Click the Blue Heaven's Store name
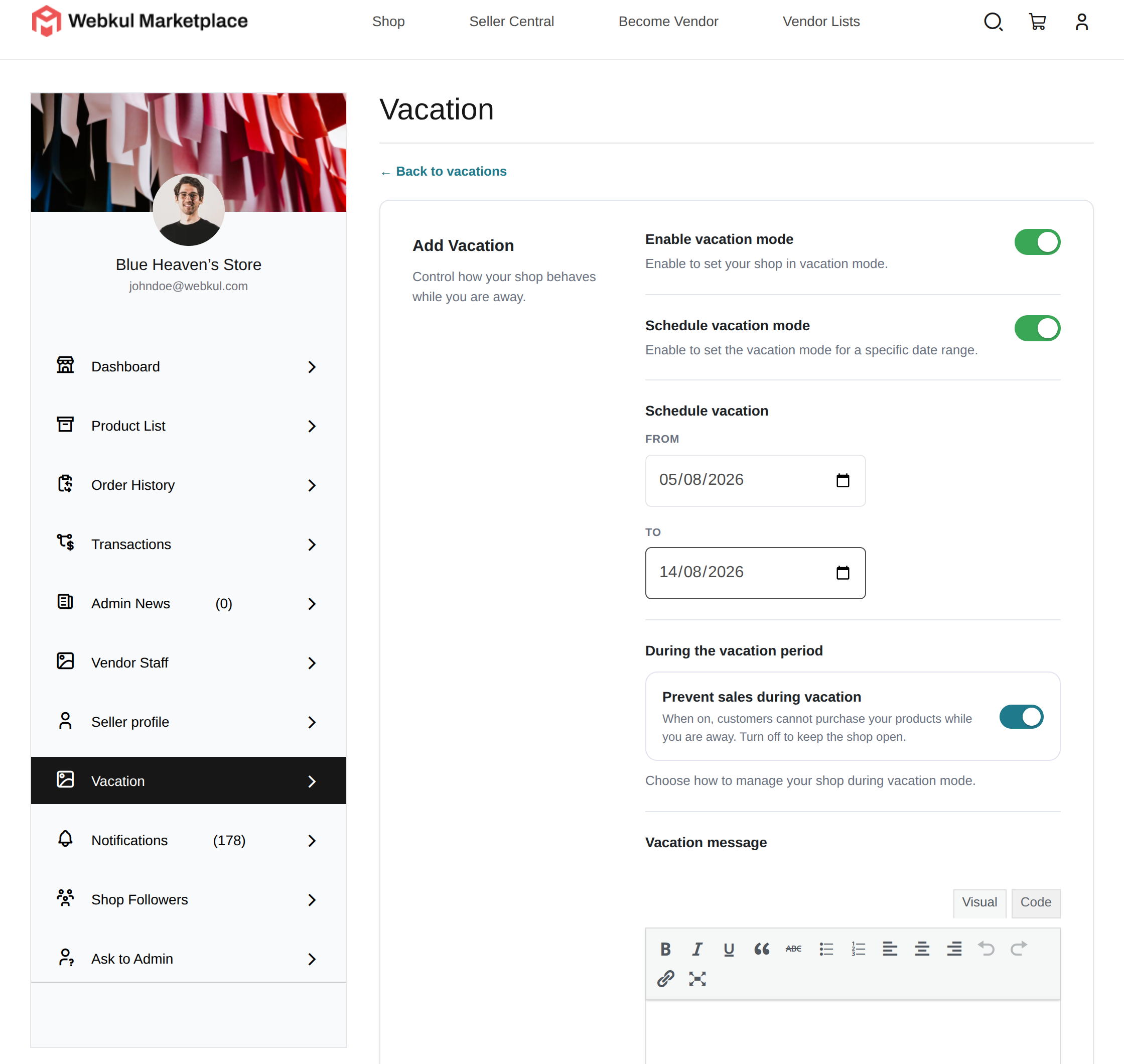 coord(188,264)
